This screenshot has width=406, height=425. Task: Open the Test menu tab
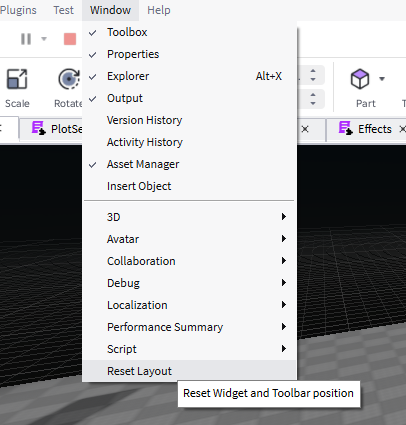pyautogui.click(x=63, y=10)
